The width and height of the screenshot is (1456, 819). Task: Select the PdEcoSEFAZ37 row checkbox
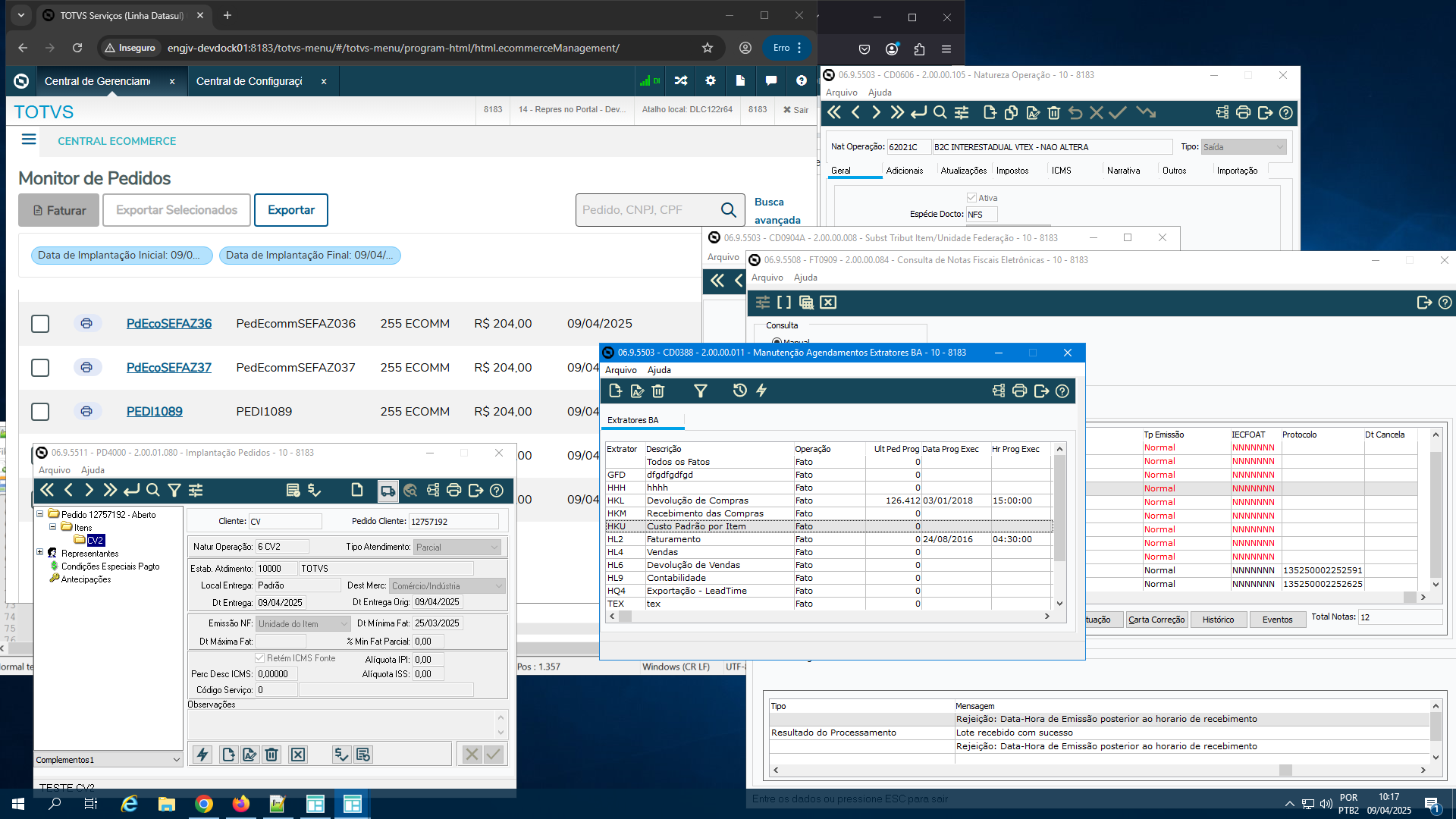tap(40, 368)
